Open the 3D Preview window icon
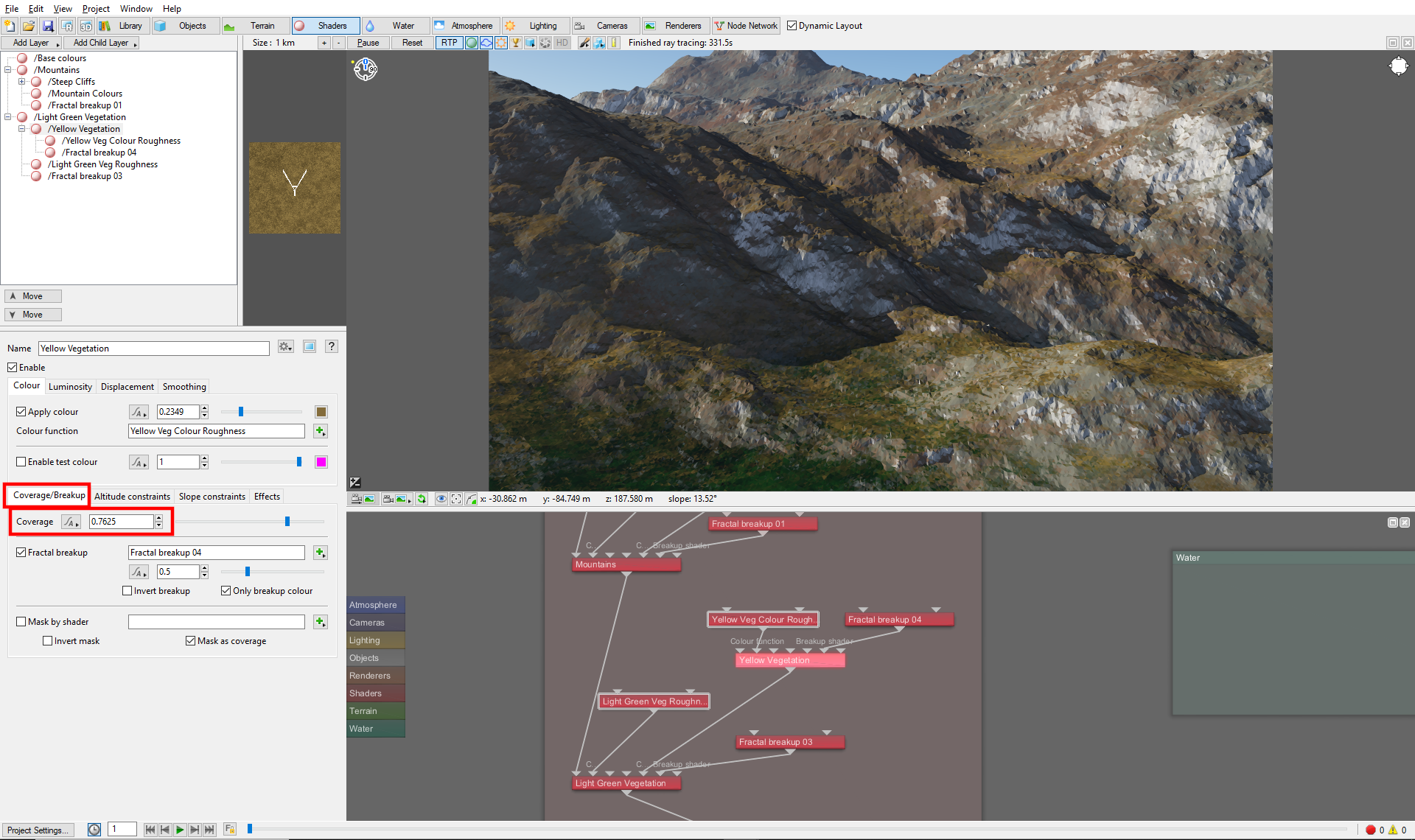1415x840 pixels. 86,26
